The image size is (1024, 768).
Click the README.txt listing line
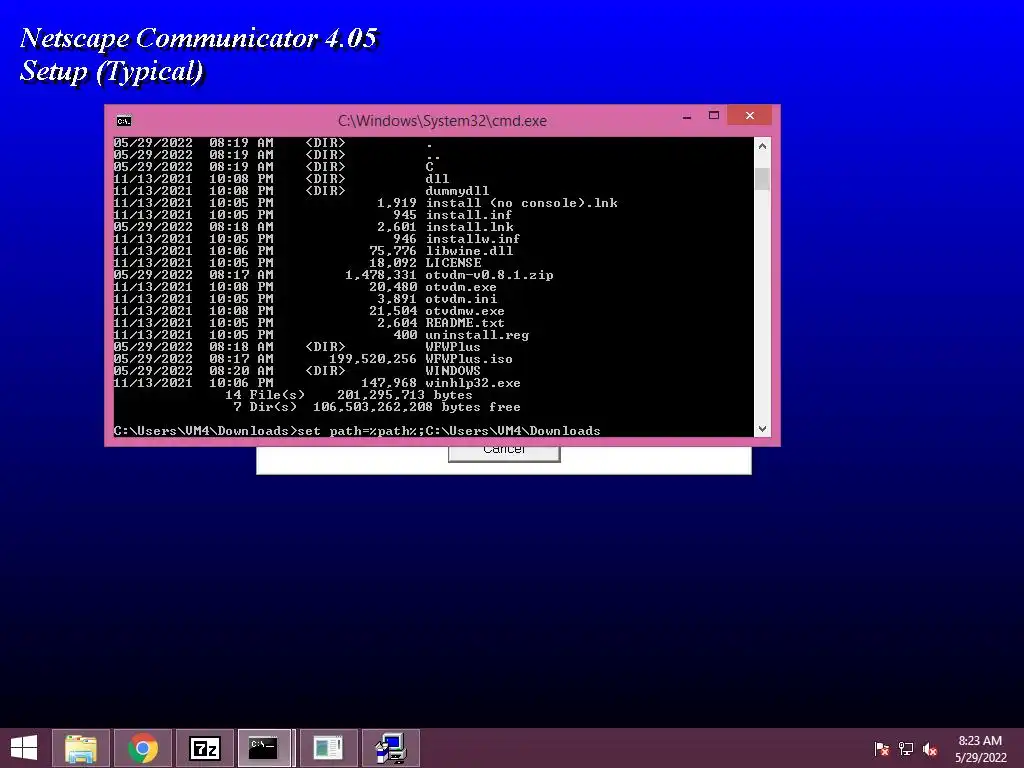click(309, 323)
